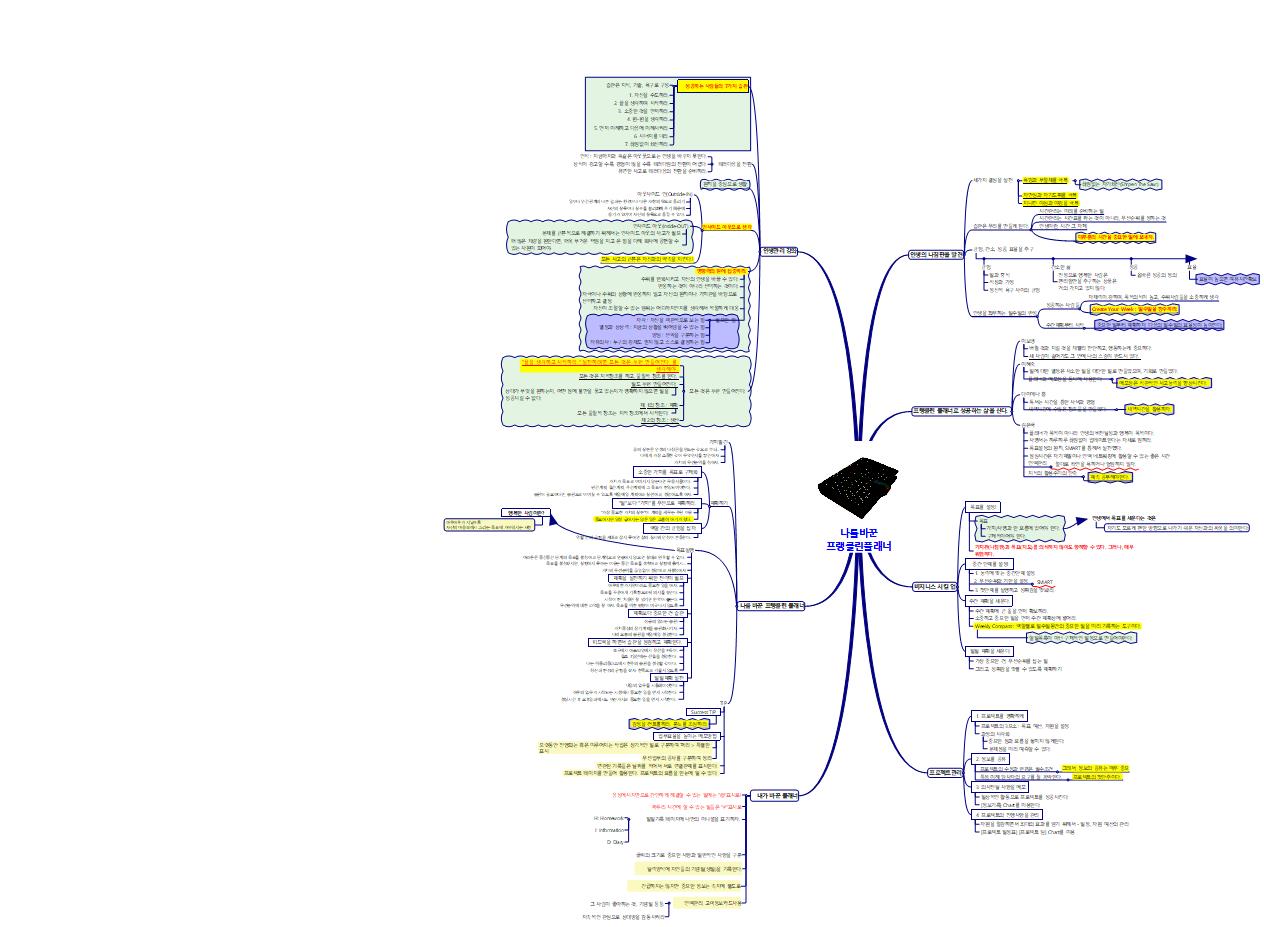1264x927 pixels.
Task: Click the SMART text in the goals branch
Action: [x=1044, y=581]
